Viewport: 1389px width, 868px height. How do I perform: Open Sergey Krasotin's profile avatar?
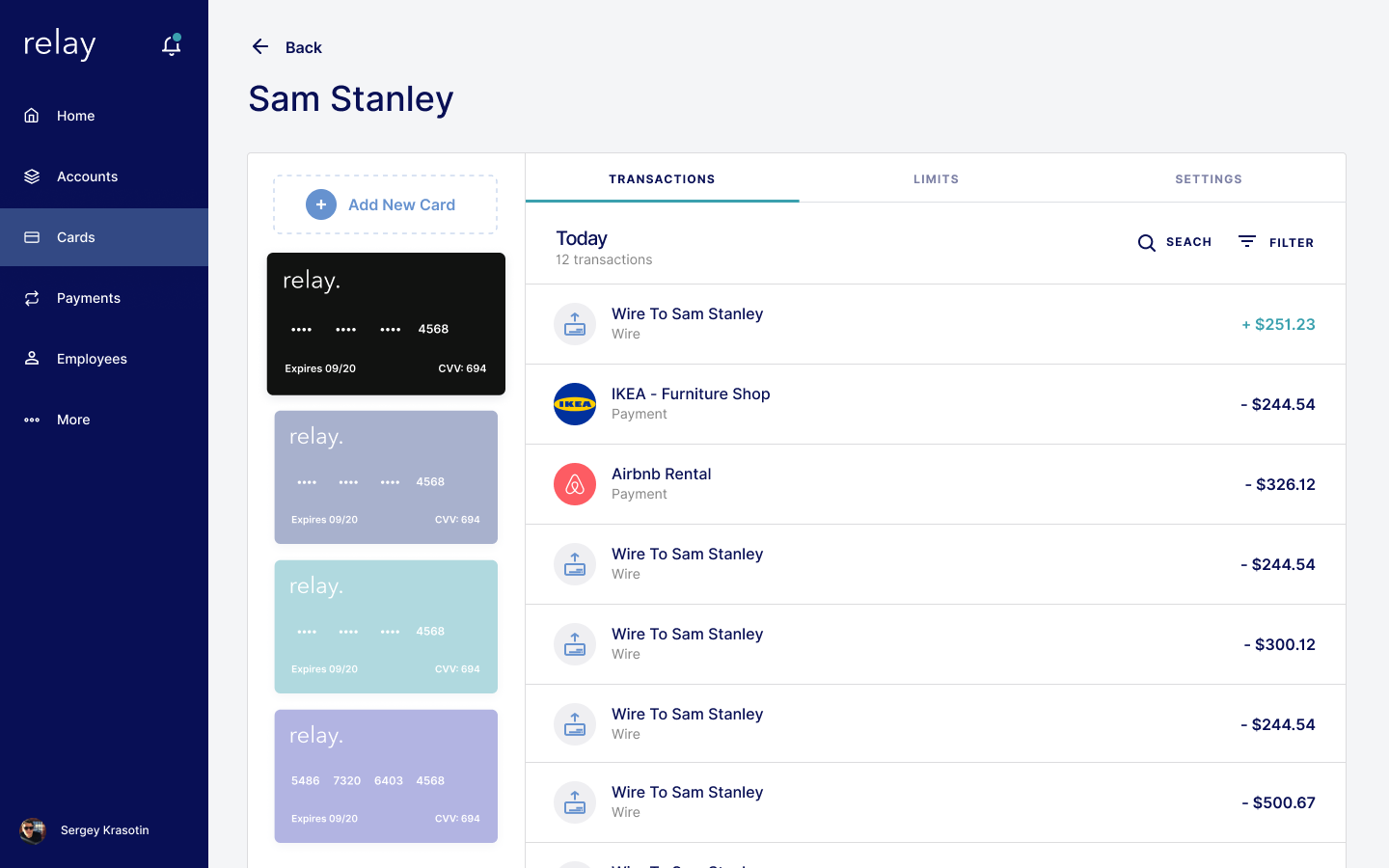tap(33, 830)
